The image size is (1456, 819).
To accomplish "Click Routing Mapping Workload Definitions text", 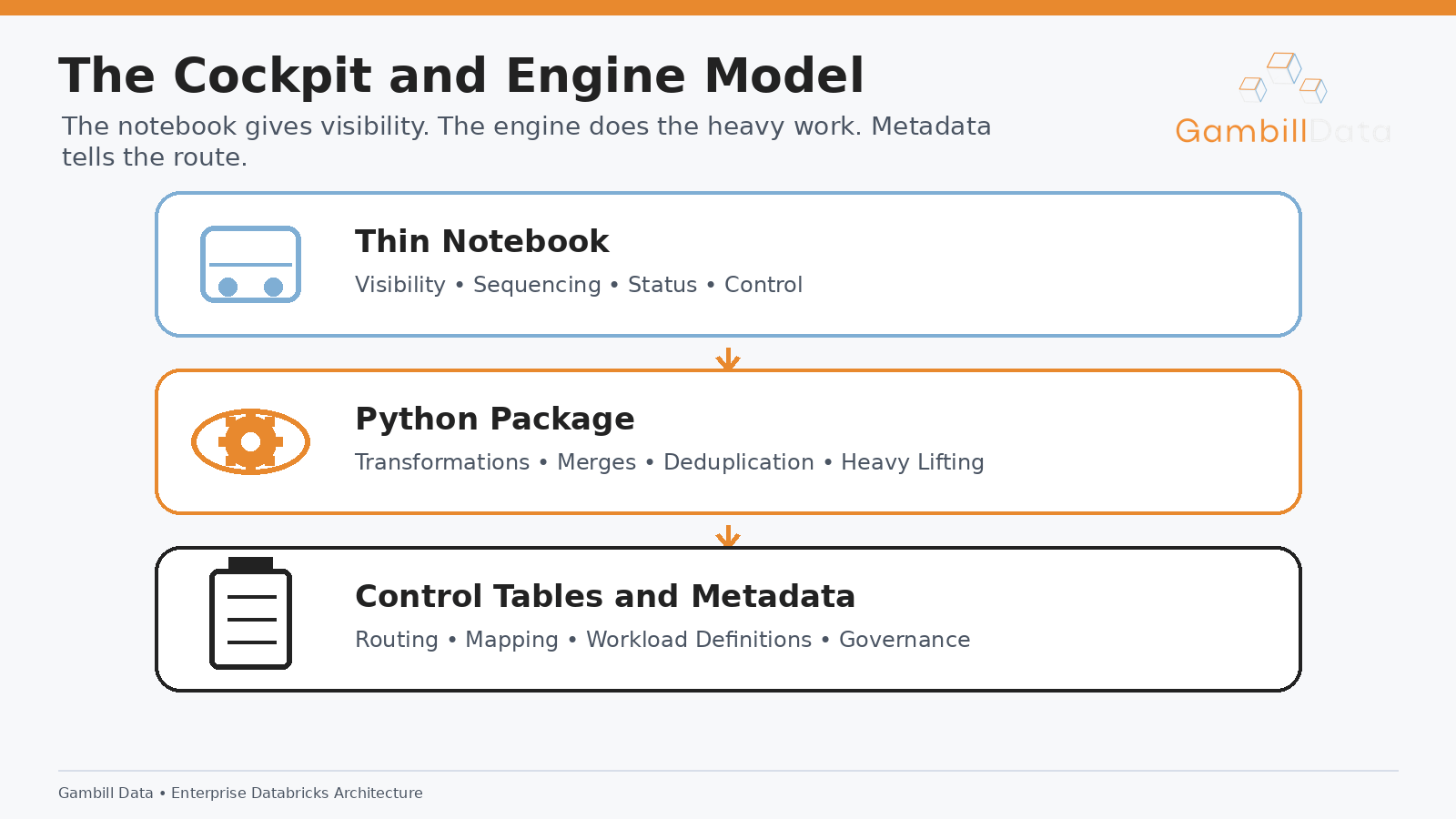I will click(662, 640).
